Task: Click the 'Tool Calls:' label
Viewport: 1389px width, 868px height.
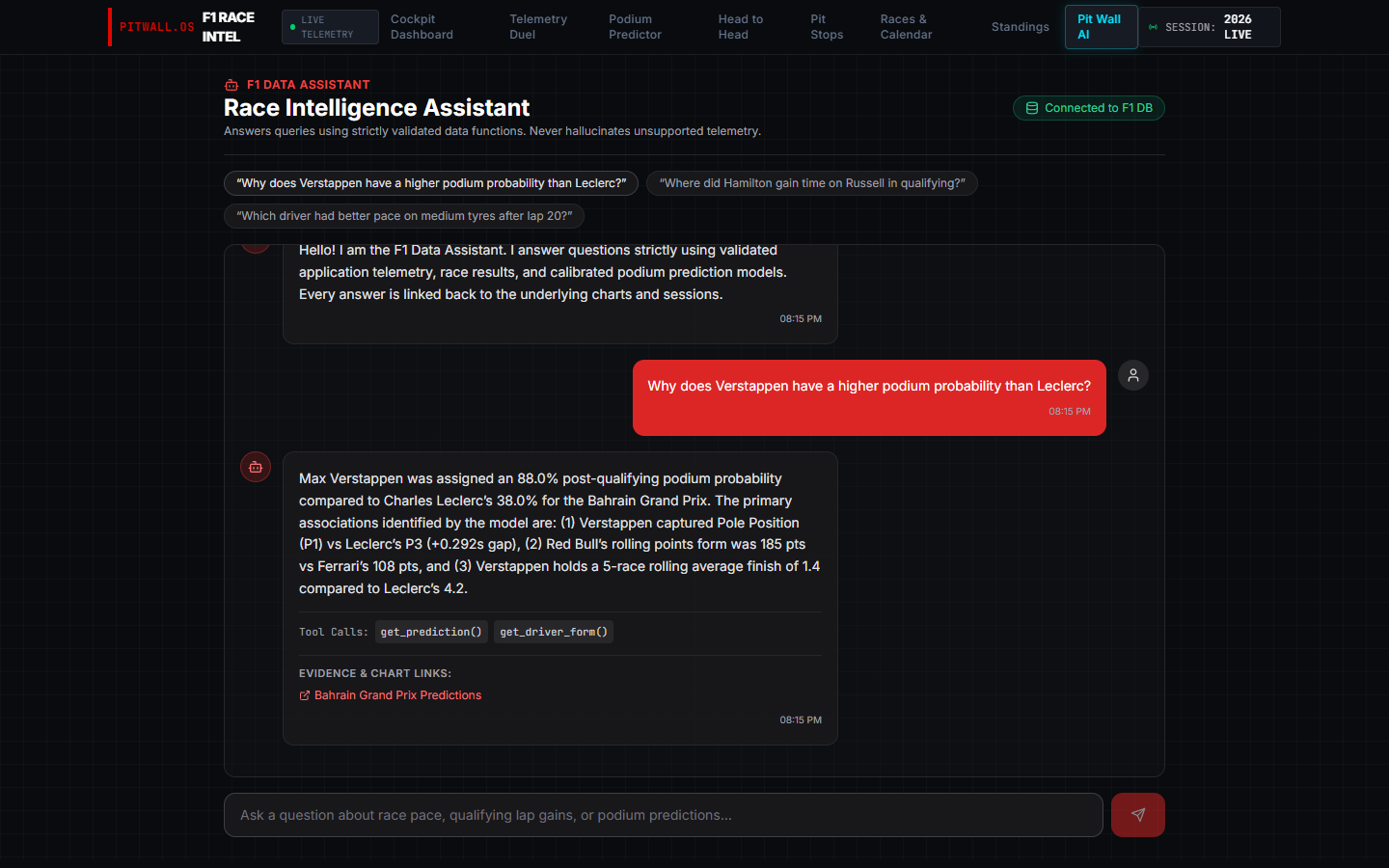Action: [334, 632]
